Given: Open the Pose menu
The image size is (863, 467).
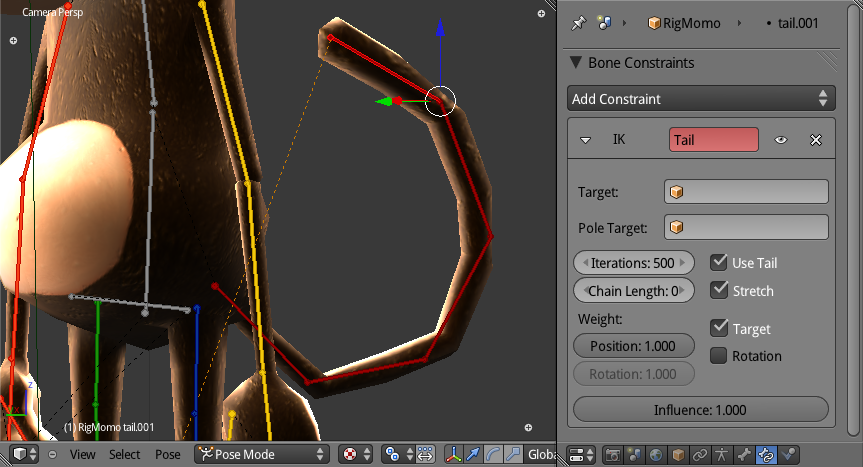Looking at the screenshot, I should pos(167,454).
